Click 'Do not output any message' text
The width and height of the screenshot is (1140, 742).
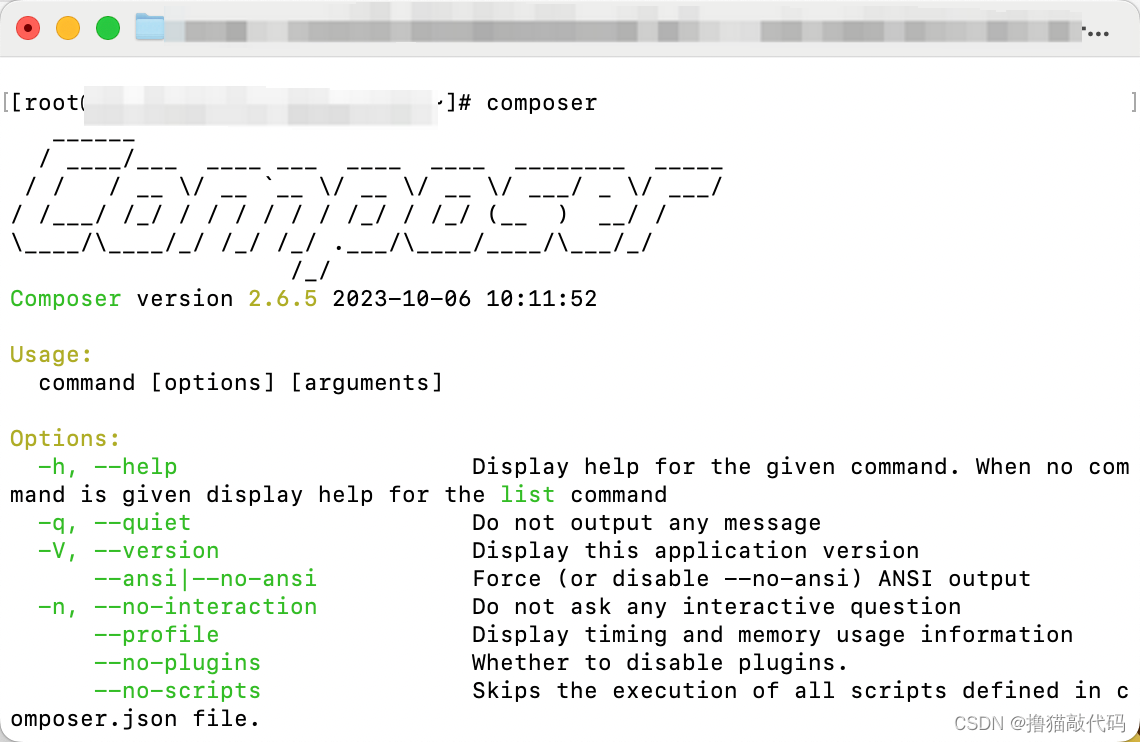646,523
